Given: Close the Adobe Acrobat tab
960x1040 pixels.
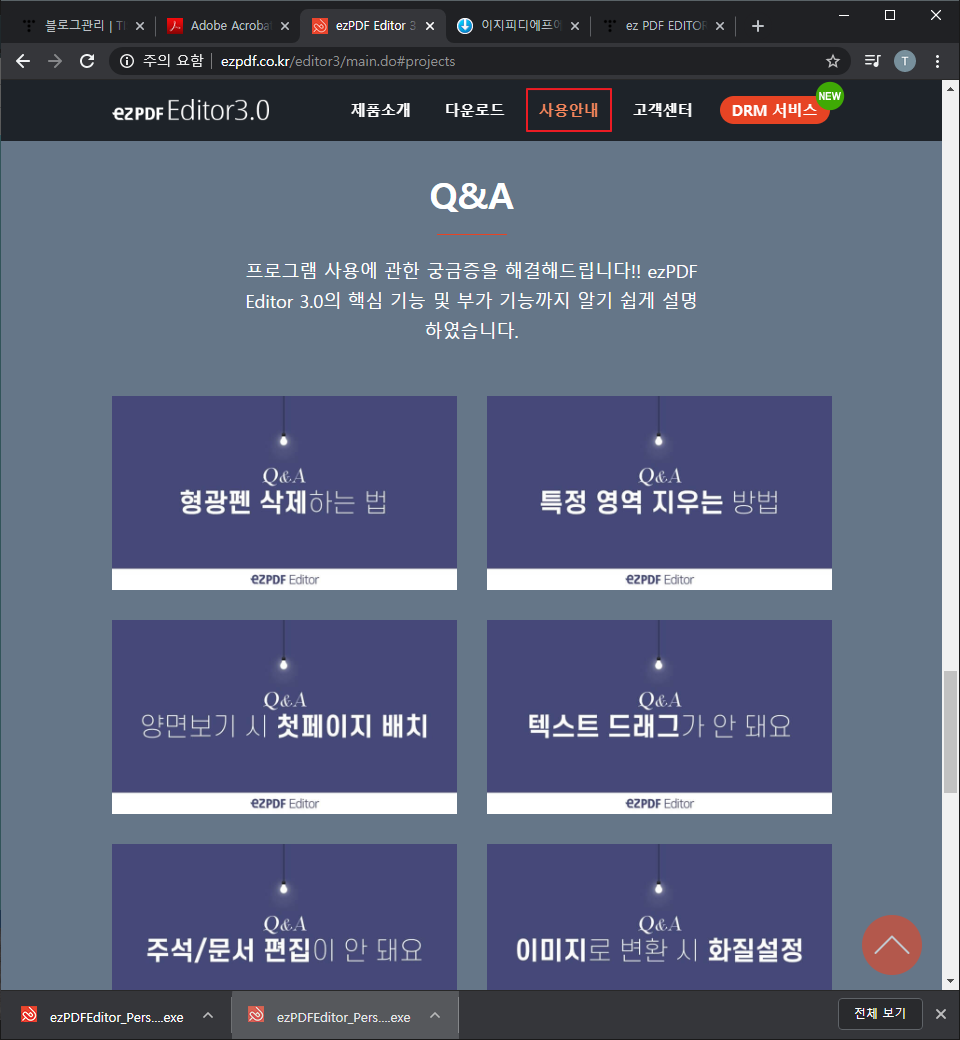Looking at the screenshot, I should point(285,26).
